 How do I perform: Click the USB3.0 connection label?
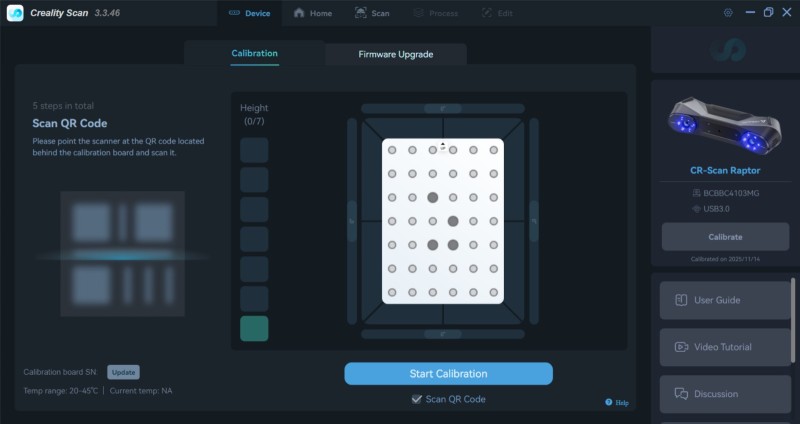(x=716, y=209)
